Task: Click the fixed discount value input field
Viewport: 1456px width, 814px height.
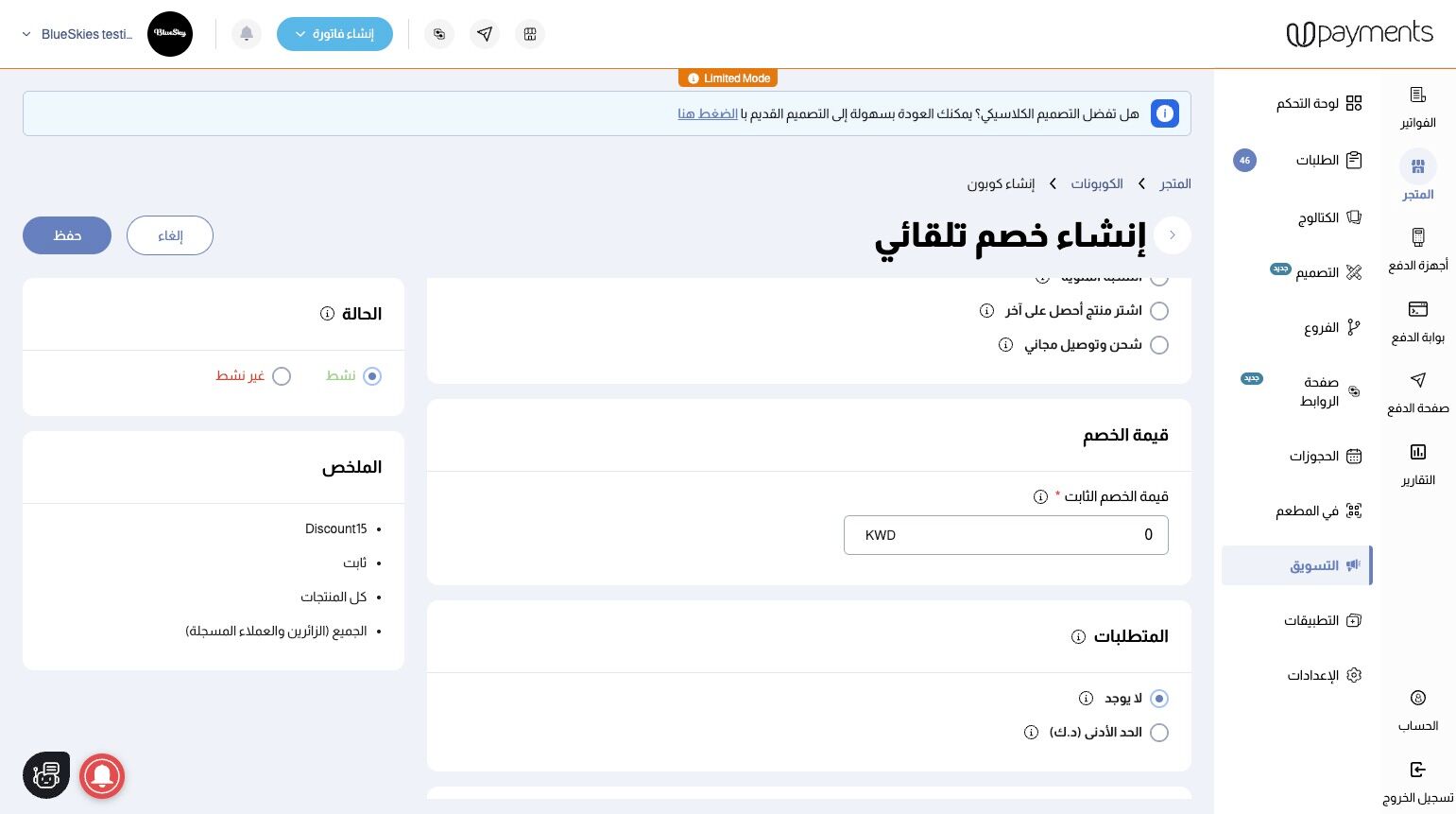Action: pos(1006,535)
